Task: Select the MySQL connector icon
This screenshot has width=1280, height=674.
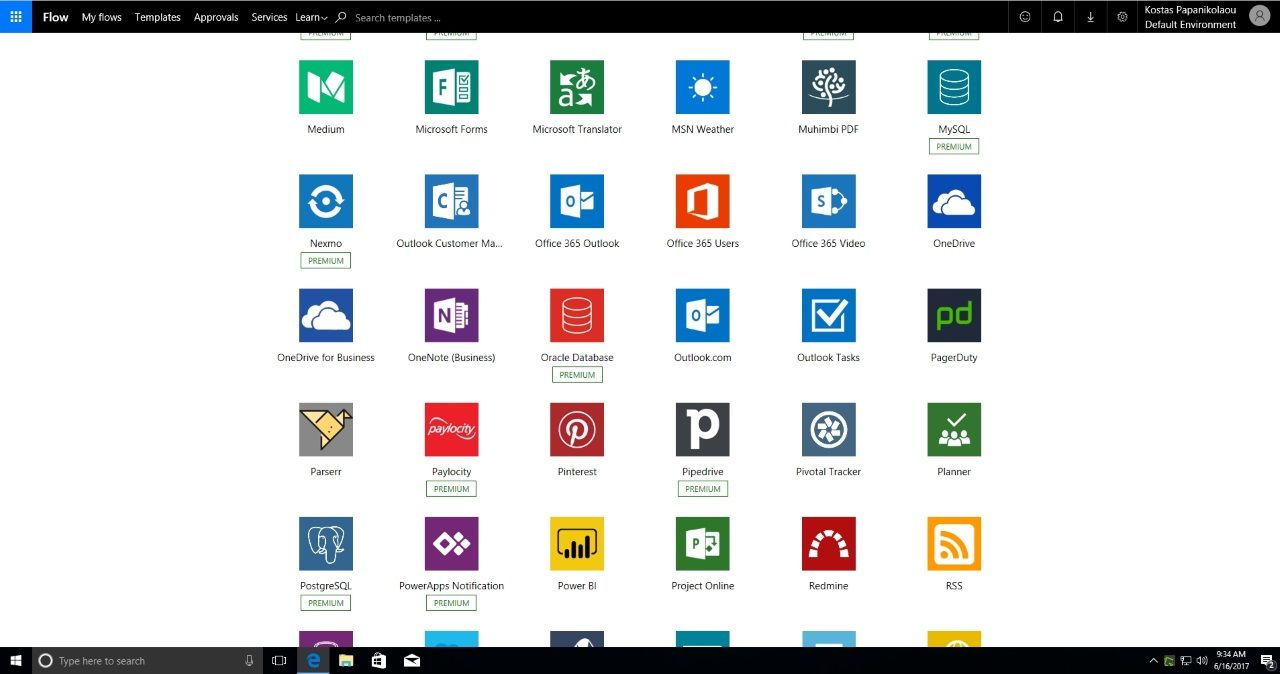Action: [954, 87]
